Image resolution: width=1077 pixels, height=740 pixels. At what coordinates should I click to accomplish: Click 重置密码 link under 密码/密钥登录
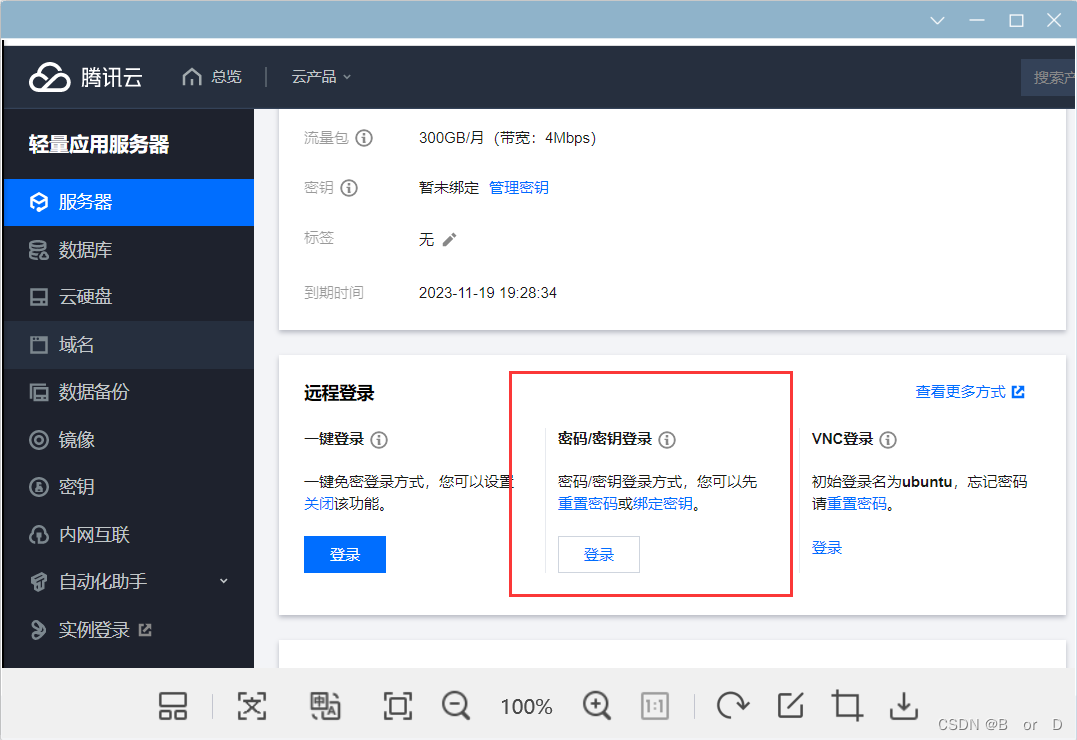pos(587,504)
